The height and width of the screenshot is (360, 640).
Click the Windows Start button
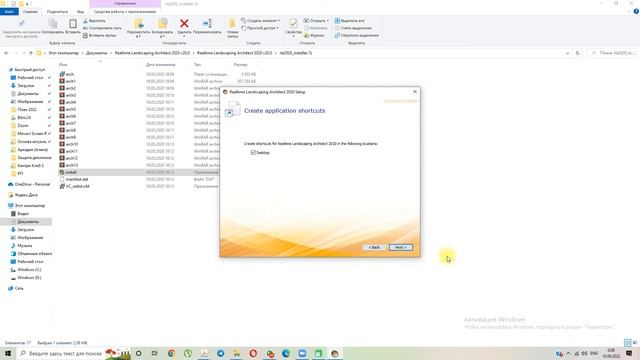click(x=8, y=353)
